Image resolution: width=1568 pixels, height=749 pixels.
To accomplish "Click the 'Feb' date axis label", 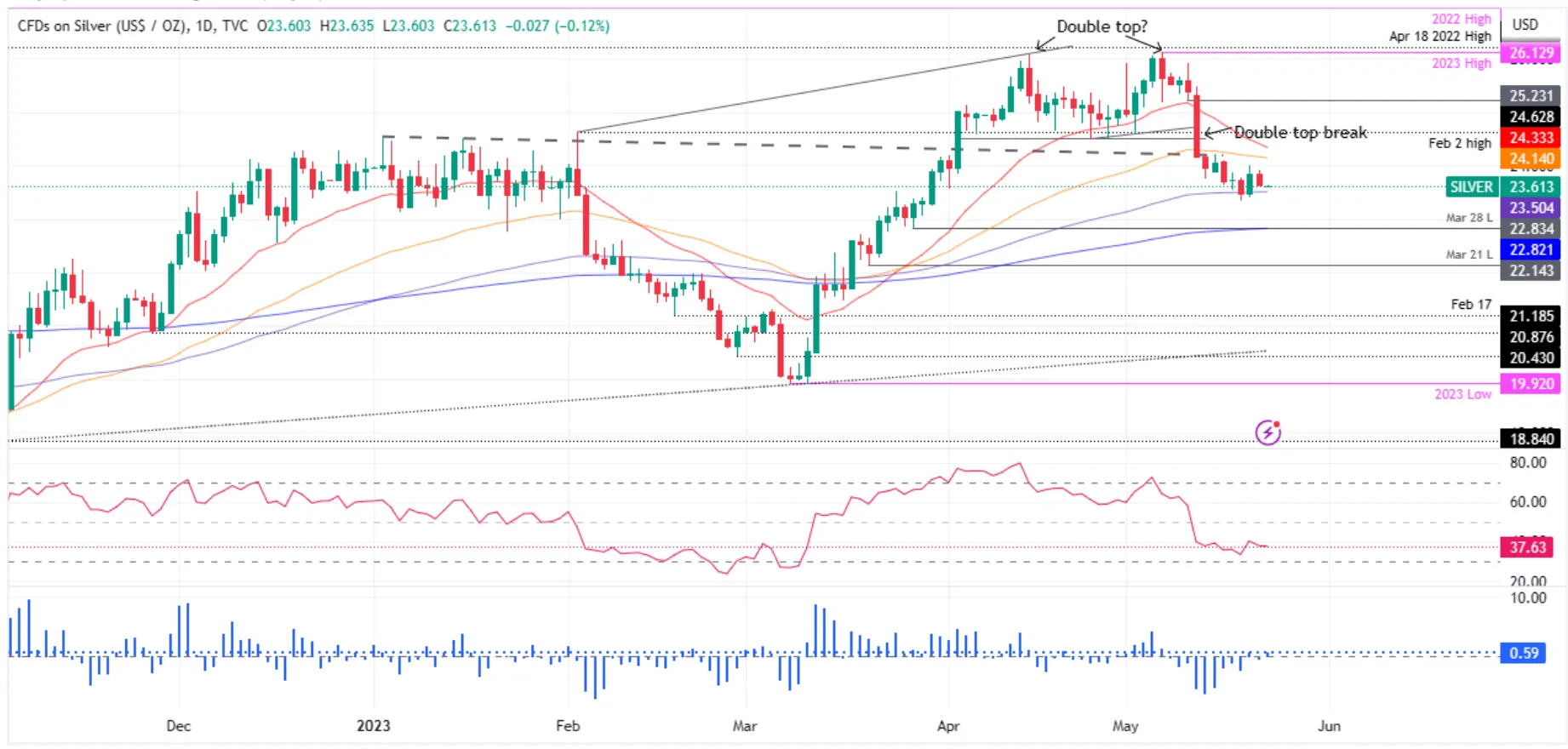I will click(x=568, y=726).
